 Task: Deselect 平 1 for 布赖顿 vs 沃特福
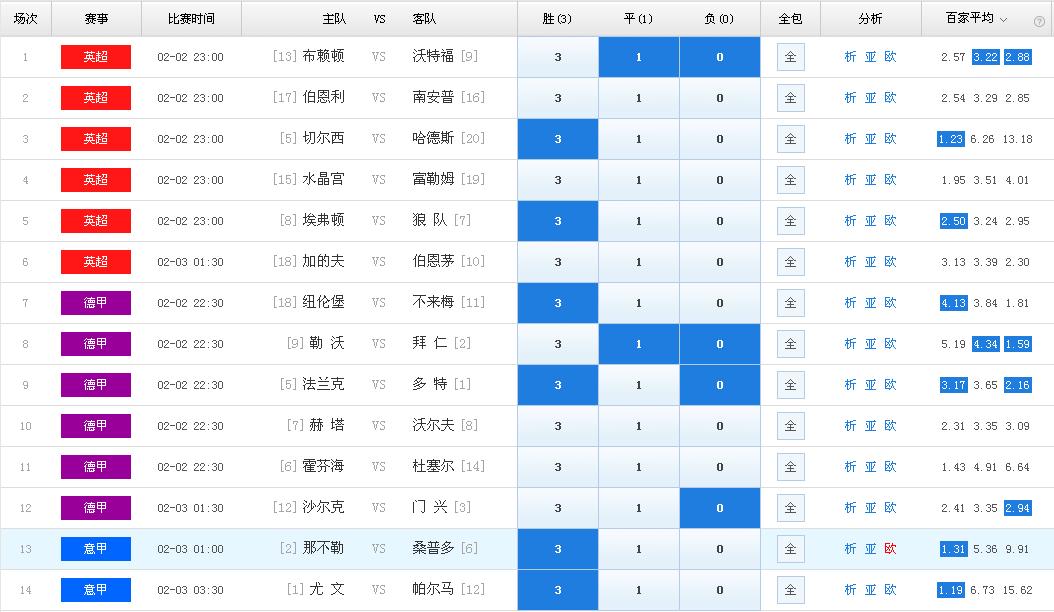pos(639,57)
